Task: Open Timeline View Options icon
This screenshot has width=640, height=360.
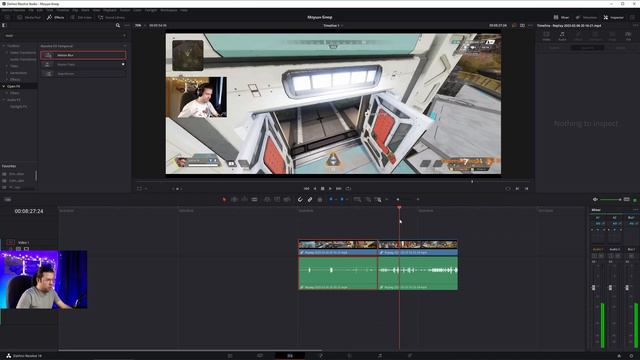Action: point(7,200)
